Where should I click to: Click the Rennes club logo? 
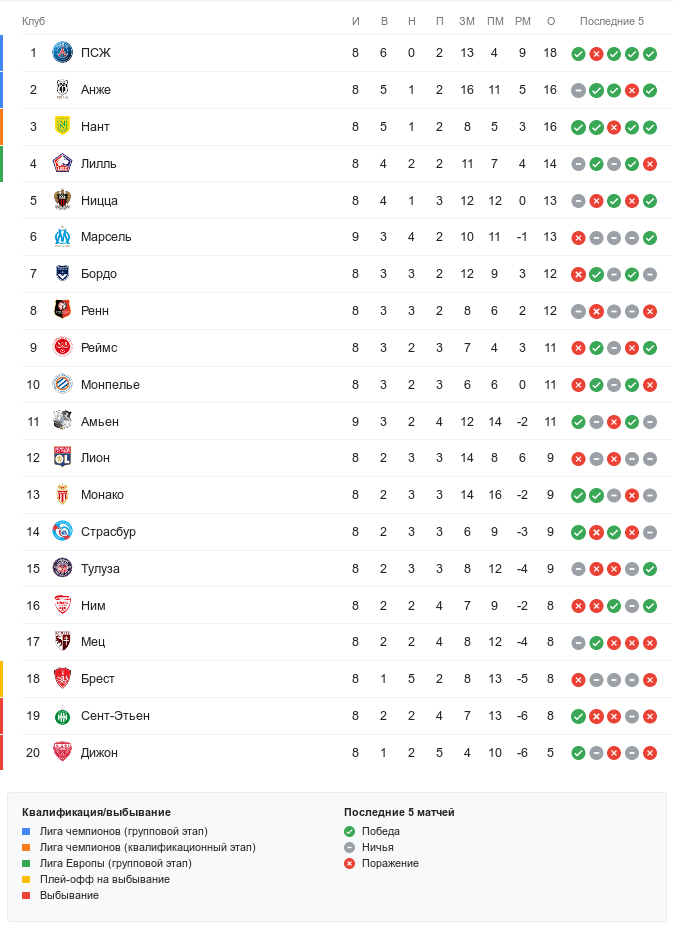pos(63,311)
